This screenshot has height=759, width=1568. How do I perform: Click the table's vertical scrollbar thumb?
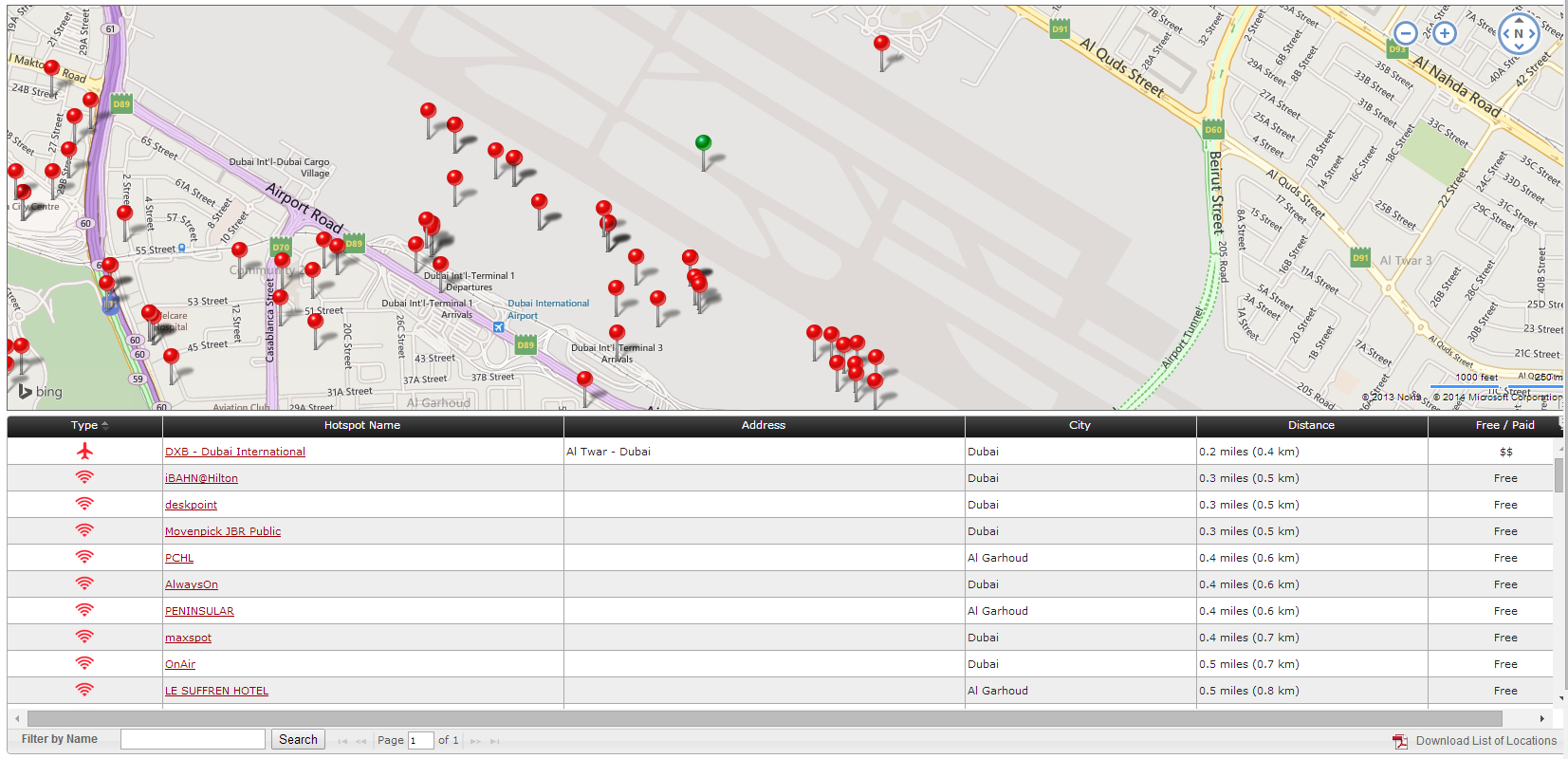[1559, 474]
